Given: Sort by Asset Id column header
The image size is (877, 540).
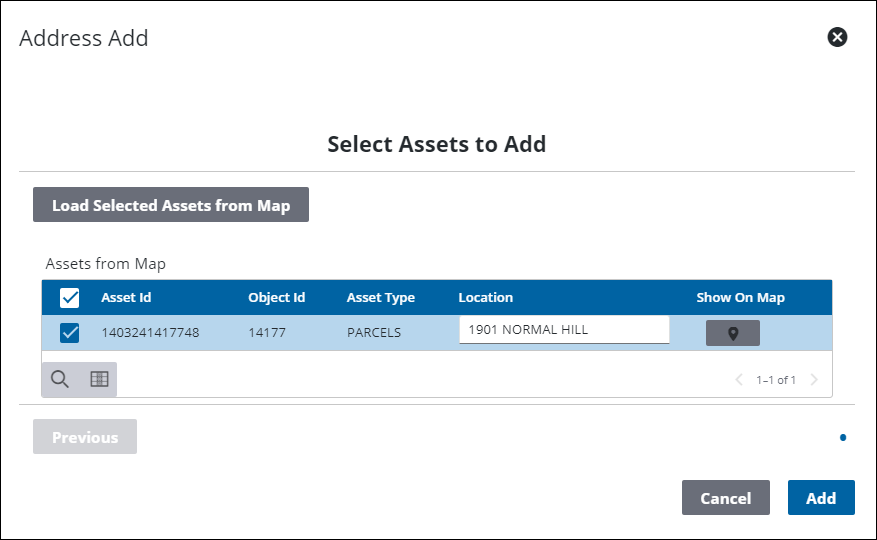Looking at the screenshot, I should 126,297.
